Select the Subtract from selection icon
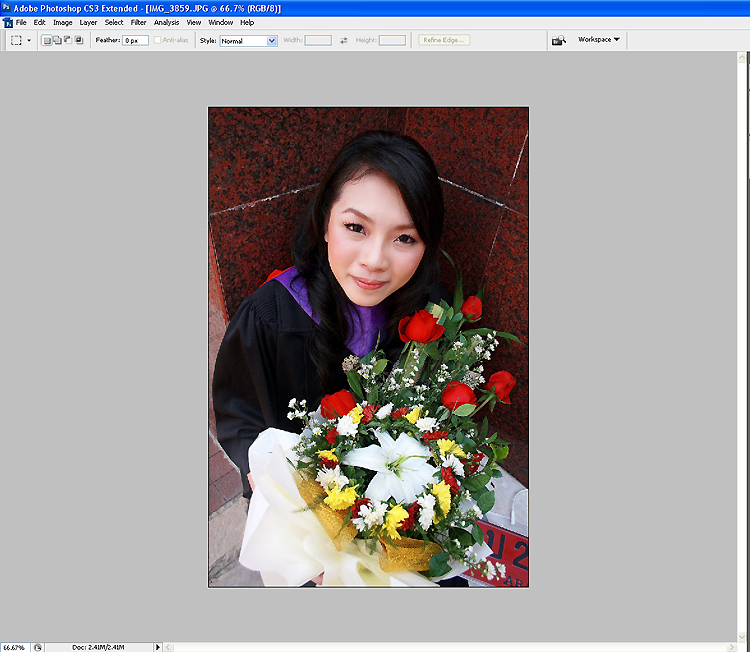Viewport: 750px width, 652px height. tap(68, 40)
